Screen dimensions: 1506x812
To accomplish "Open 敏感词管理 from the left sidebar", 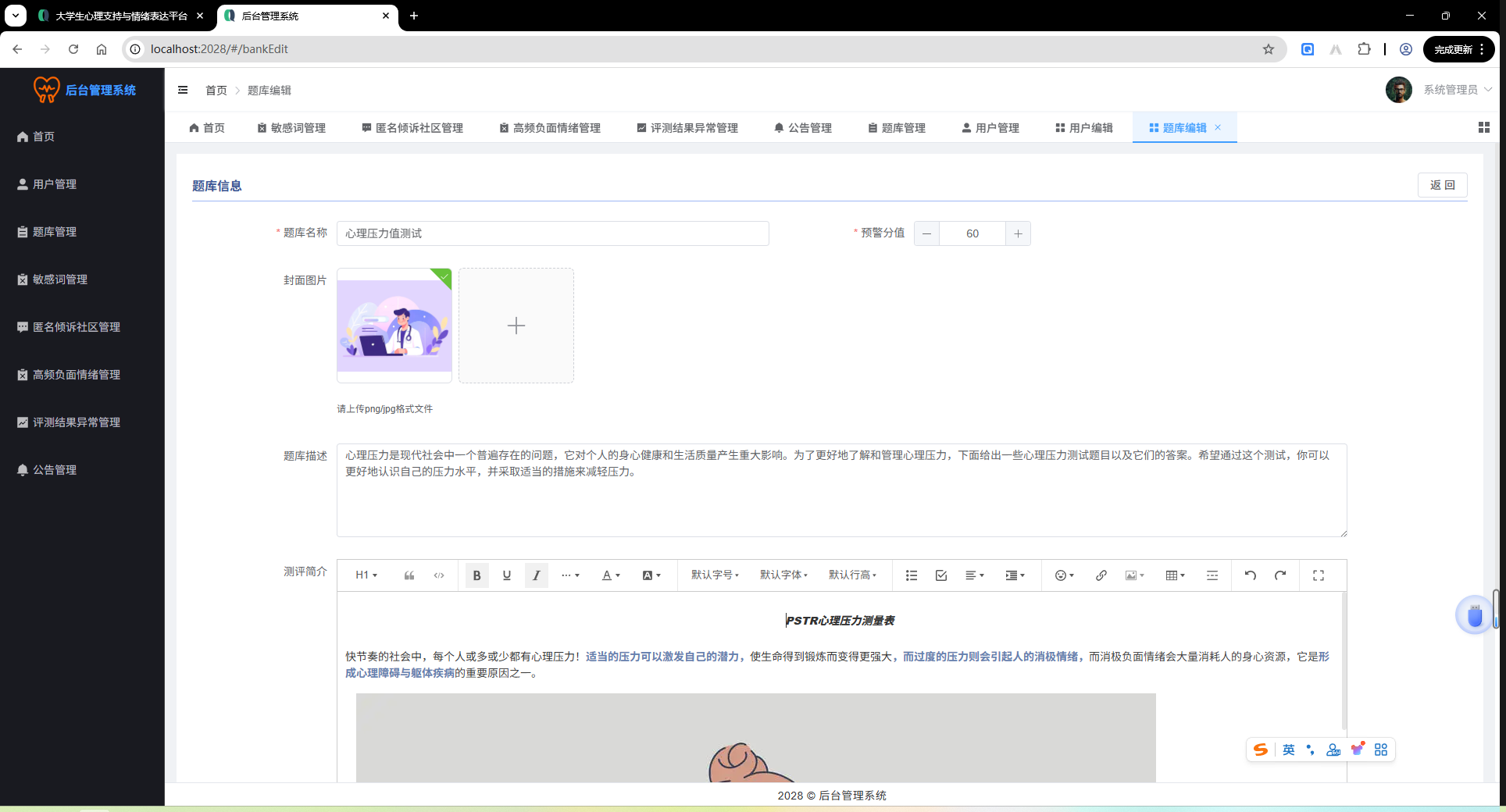I will (x=60, y=279).
